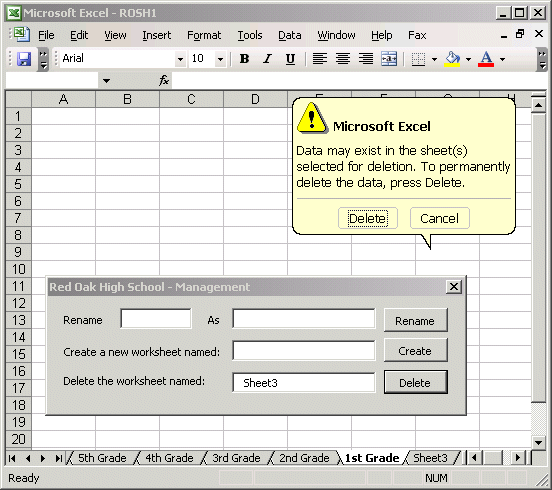
Task: Open the View menu
Action: point(115,35)
